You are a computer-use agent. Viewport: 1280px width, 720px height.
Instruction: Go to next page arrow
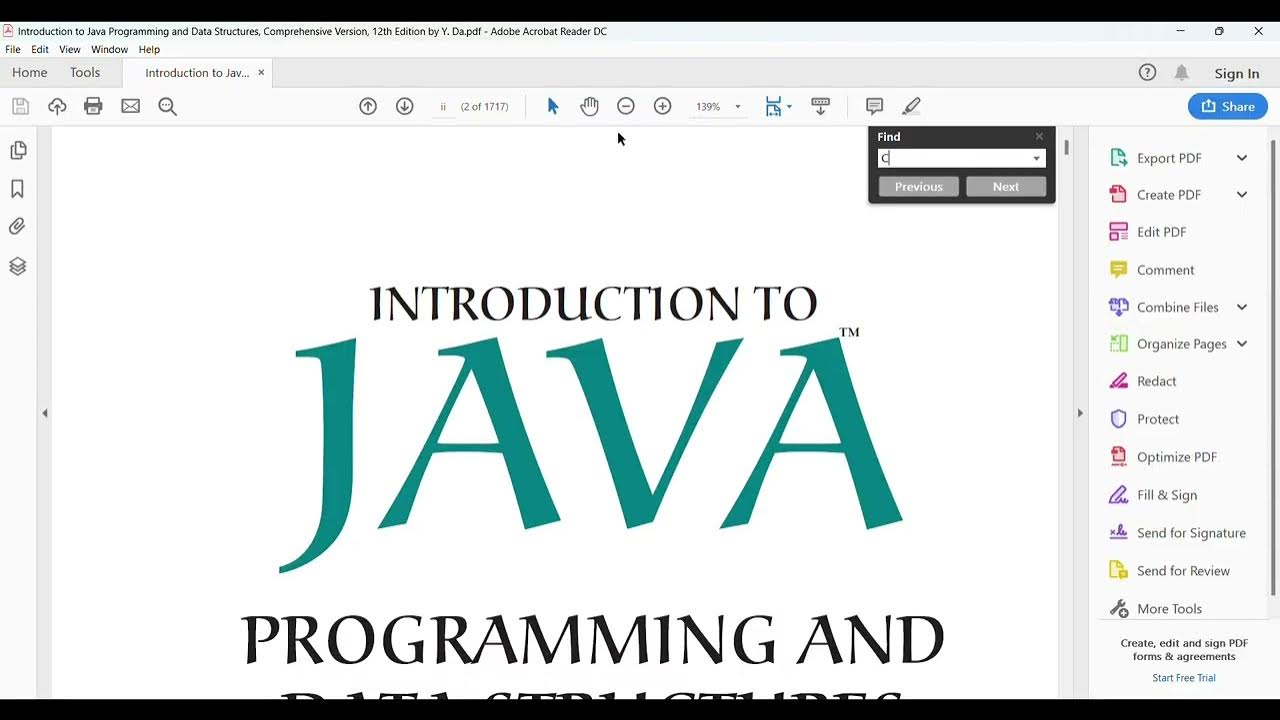point(404,106)
